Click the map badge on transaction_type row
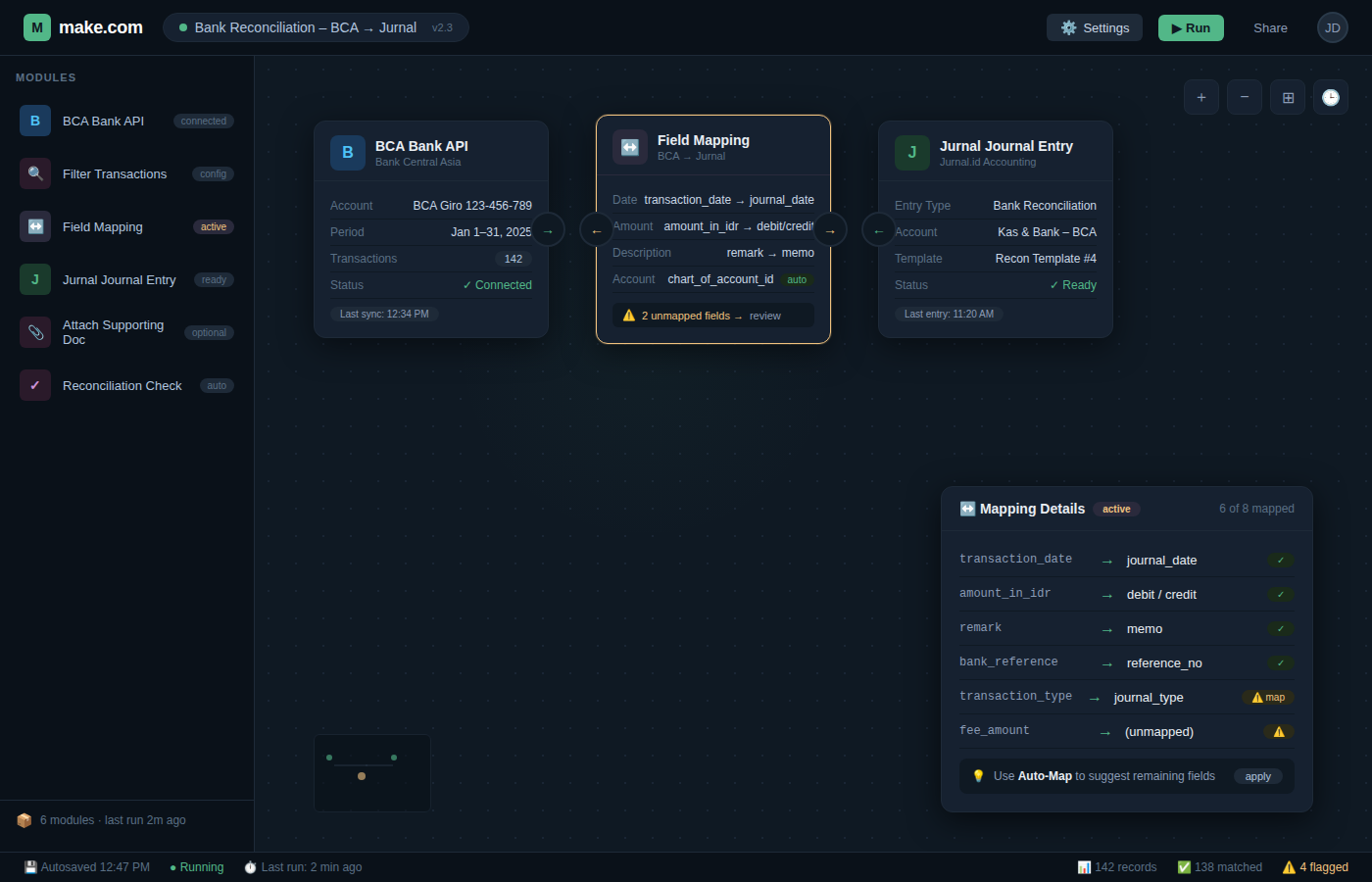 [x=1268, y=698]
